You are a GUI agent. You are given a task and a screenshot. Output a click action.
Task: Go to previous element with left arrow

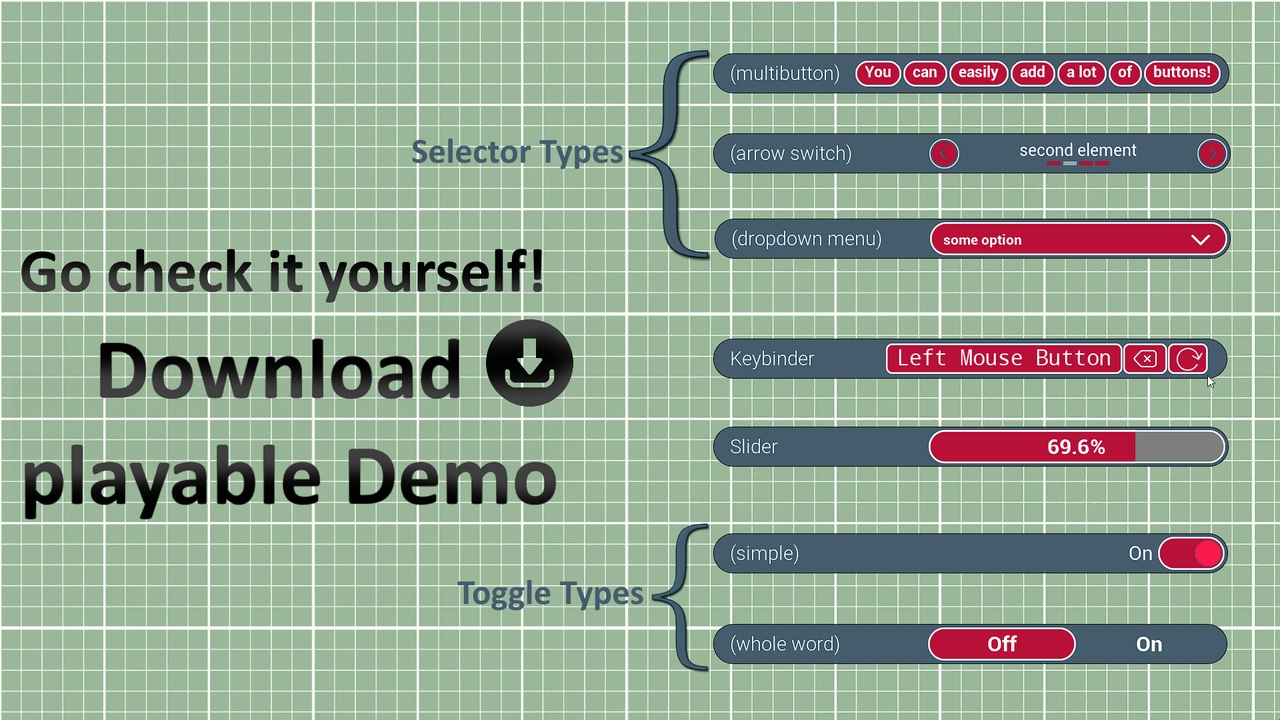click(x=944, y=153)
